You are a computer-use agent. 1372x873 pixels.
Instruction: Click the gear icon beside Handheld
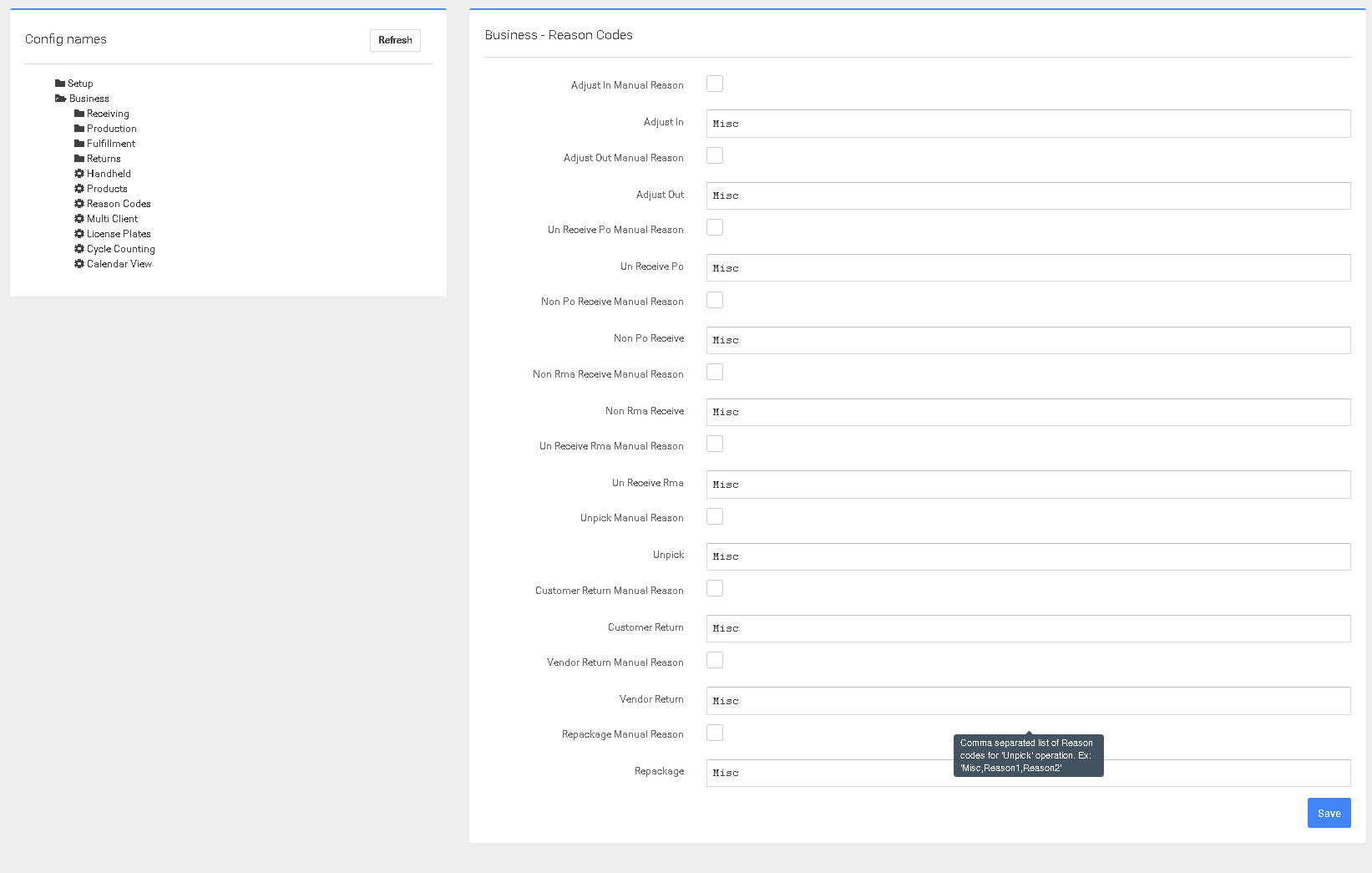coord(79,174)
